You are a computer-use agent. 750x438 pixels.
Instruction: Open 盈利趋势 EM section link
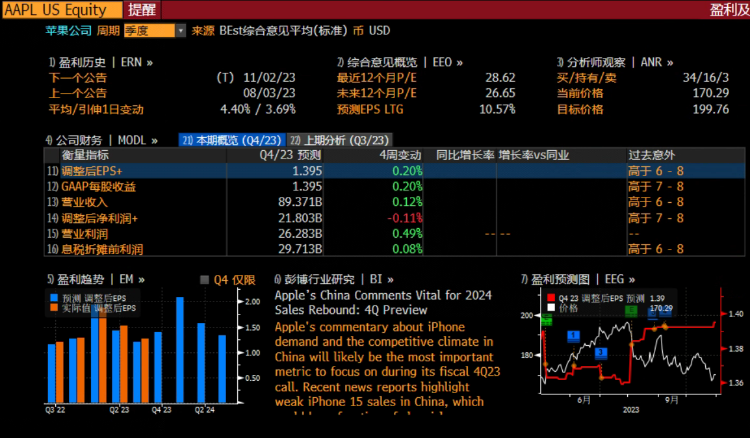point(96,279)
